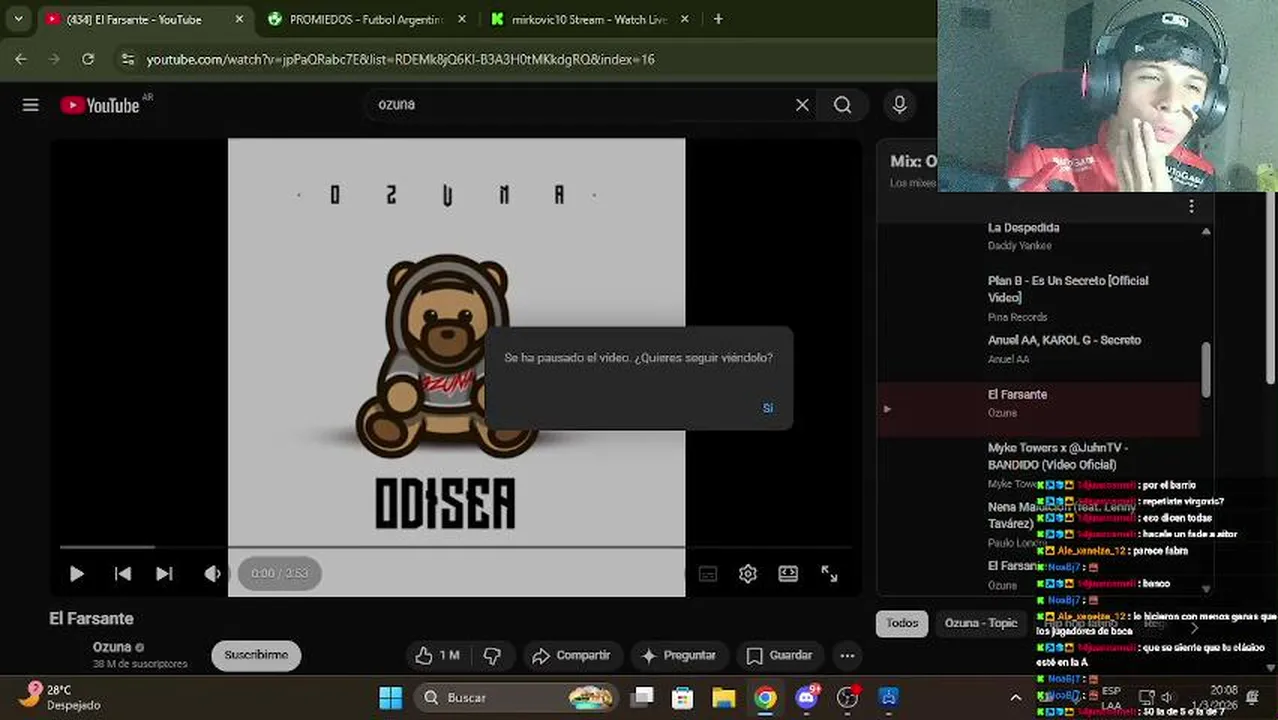Go to the YouTube home logo
1278x720 pixels.
[100, 105]
